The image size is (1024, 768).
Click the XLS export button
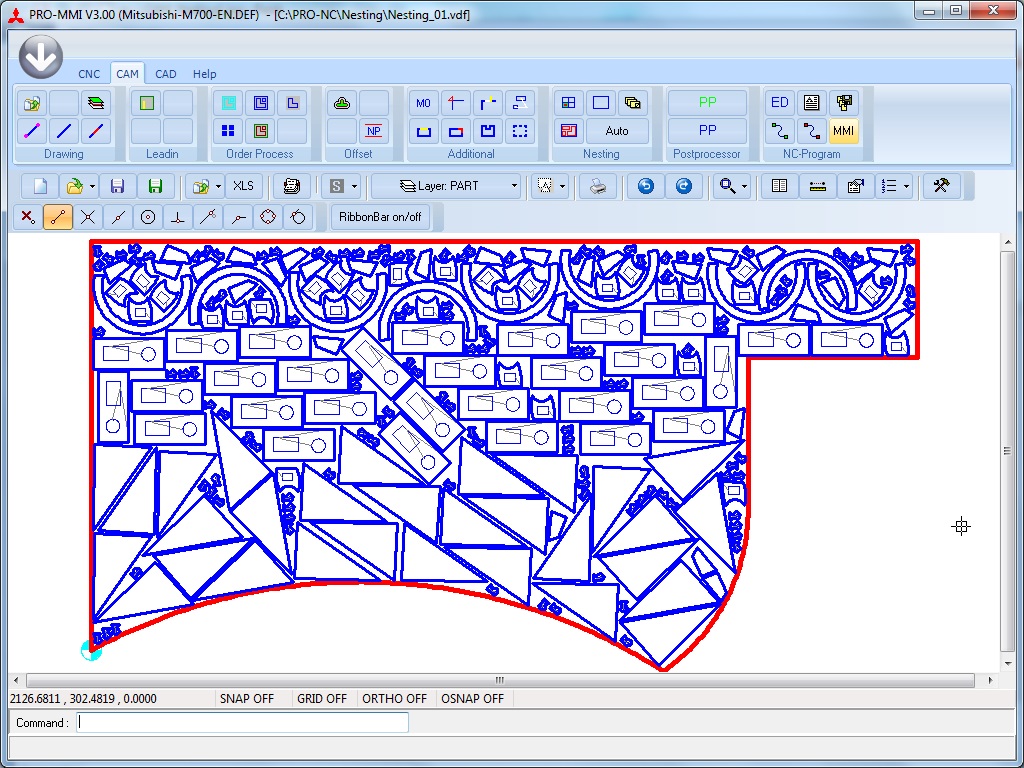[x=243, y=186]
